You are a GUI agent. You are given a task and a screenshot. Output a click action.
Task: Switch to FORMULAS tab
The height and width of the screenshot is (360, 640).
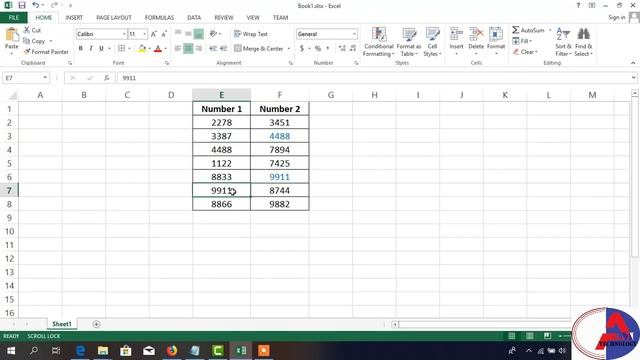(x=159, y=18)
